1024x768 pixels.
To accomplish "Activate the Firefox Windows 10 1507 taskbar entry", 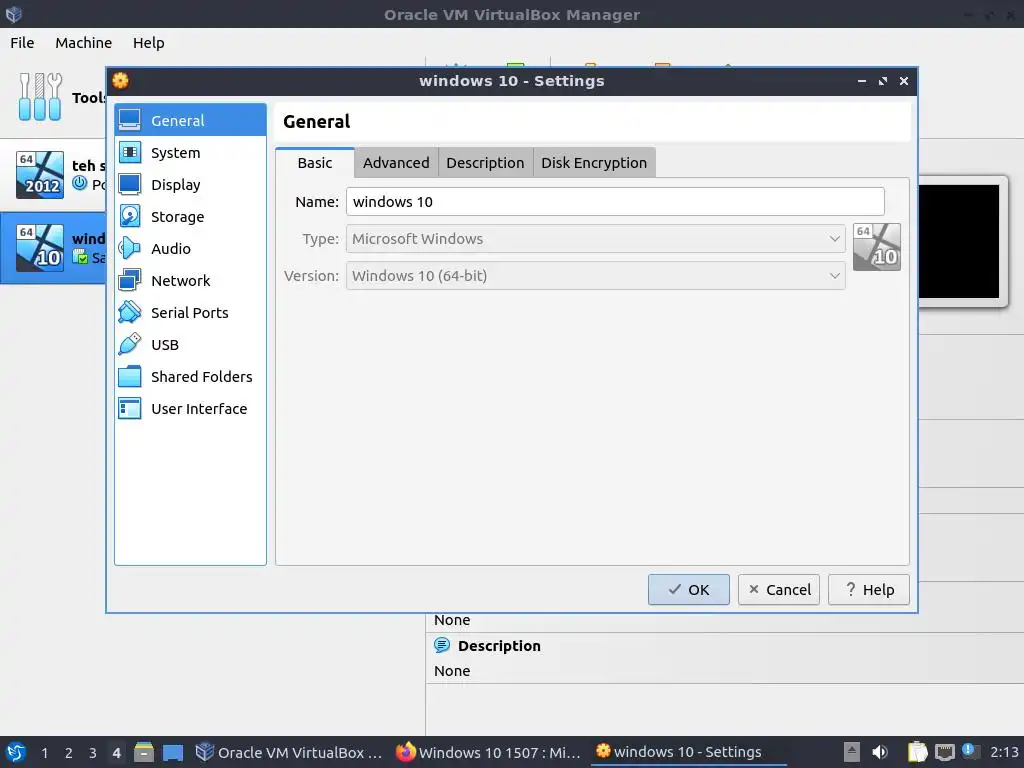I will tap(489, 752).
